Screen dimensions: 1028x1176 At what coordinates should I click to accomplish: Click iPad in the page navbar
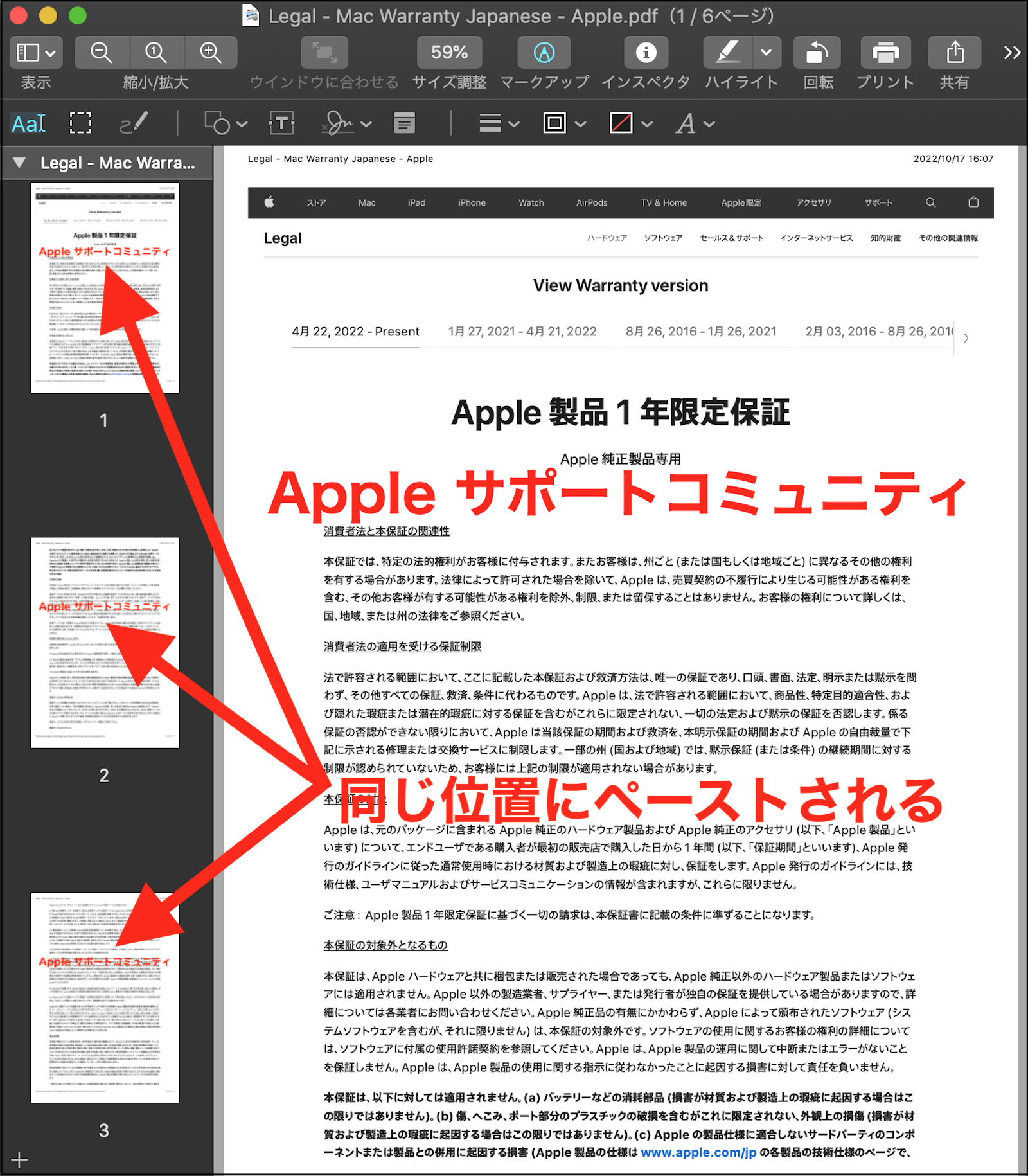coord(416,202)
